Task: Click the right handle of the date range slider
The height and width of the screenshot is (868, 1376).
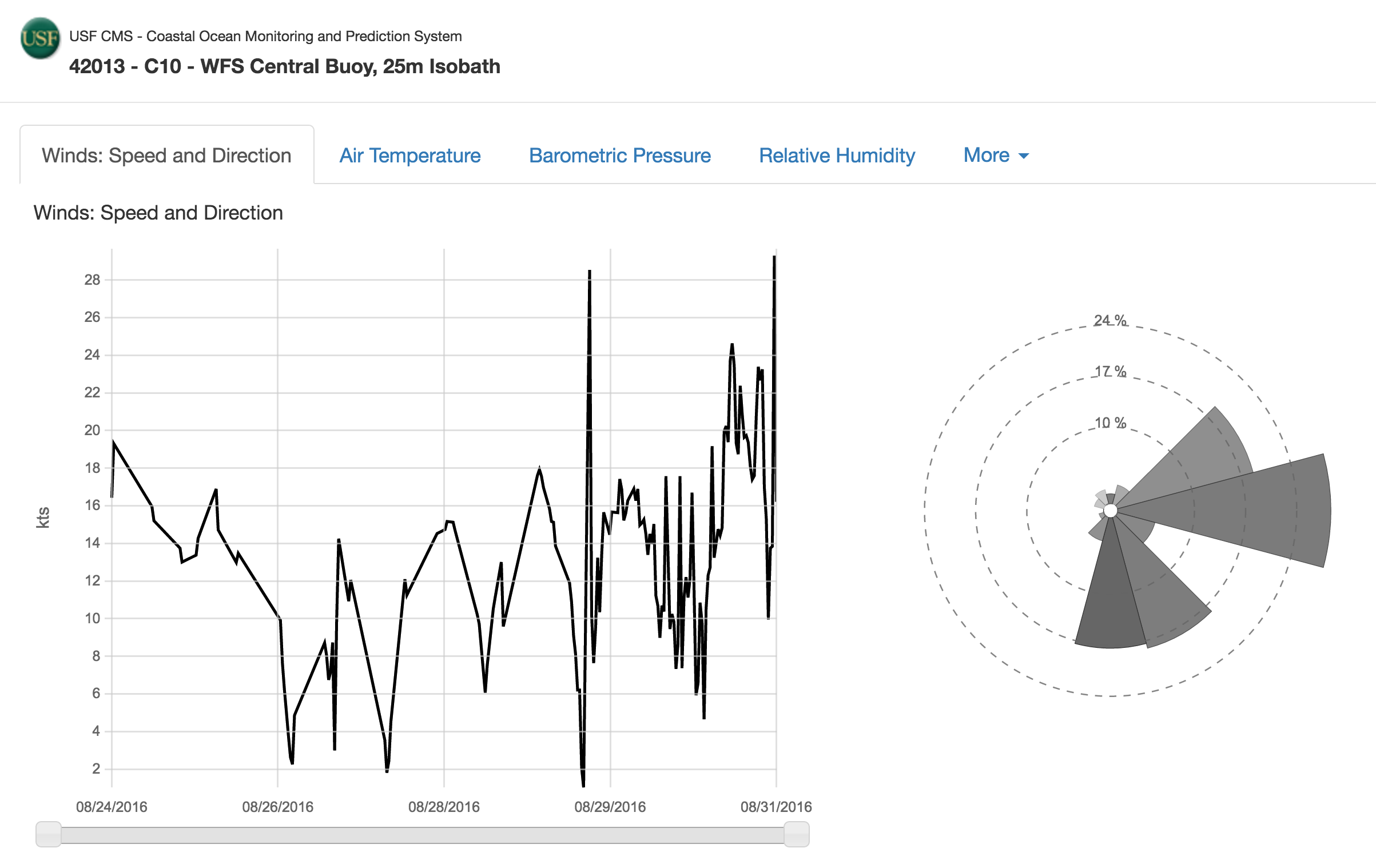Action: [797, 834]
